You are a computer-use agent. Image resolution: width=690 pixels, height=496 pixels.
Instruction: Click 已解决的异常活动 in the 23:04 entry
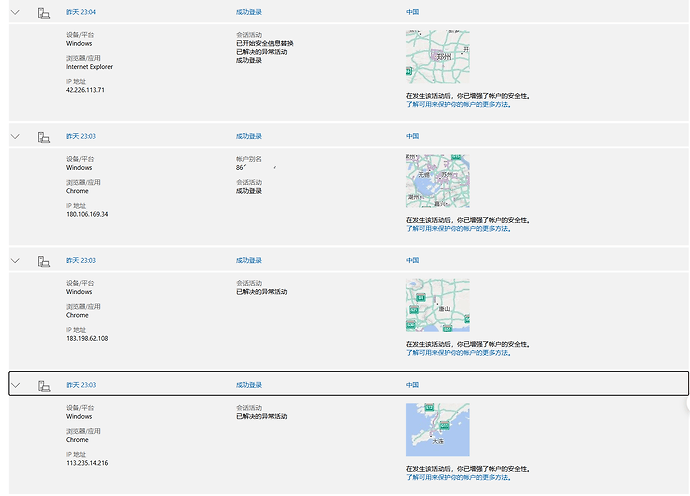tap(261, 52)
